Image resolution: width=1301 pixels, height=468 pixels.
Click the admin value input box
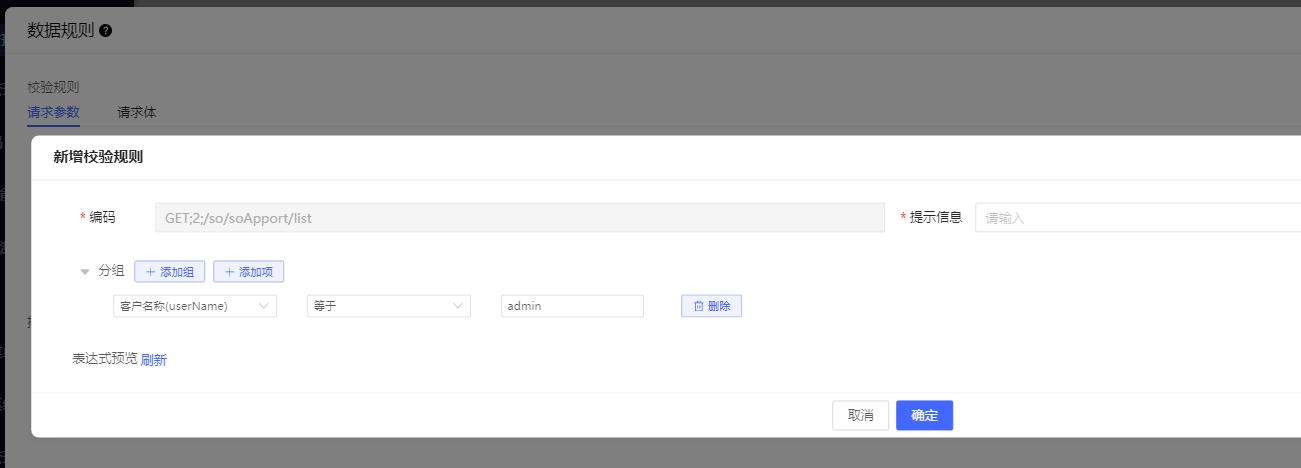[572, 306]
